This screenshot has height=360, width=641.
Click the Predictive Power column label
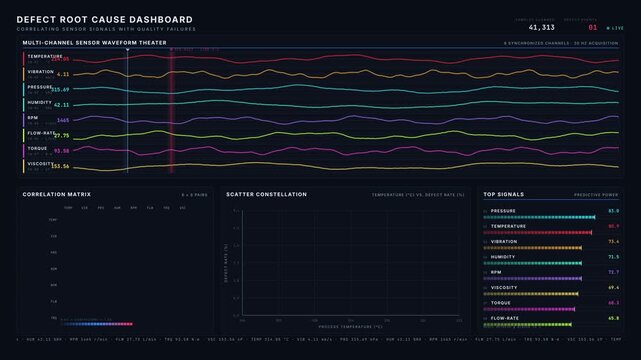(x=596, y=195)
